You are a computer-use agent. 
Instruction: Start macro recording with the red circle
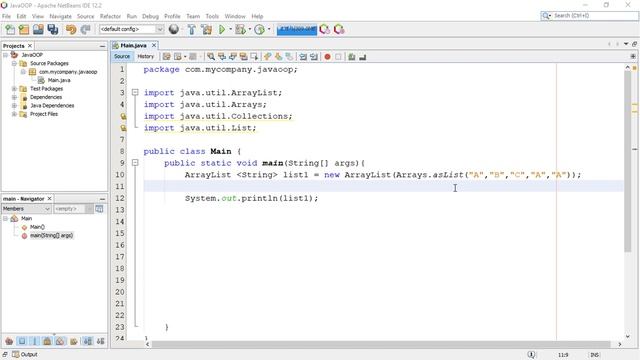tap(327, 57)
